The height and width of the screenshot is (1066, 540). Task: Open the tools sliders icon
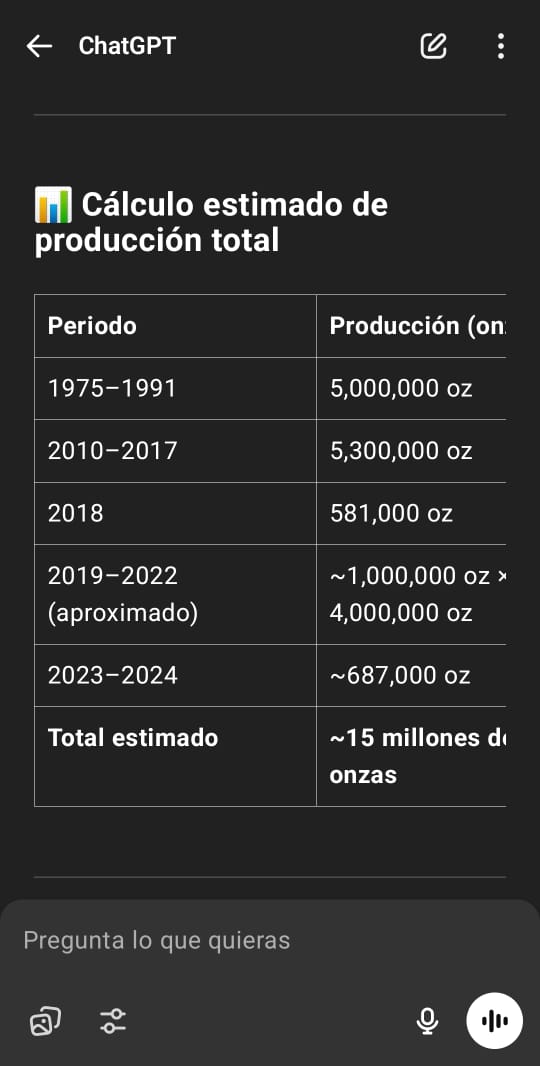[113, 1020]
